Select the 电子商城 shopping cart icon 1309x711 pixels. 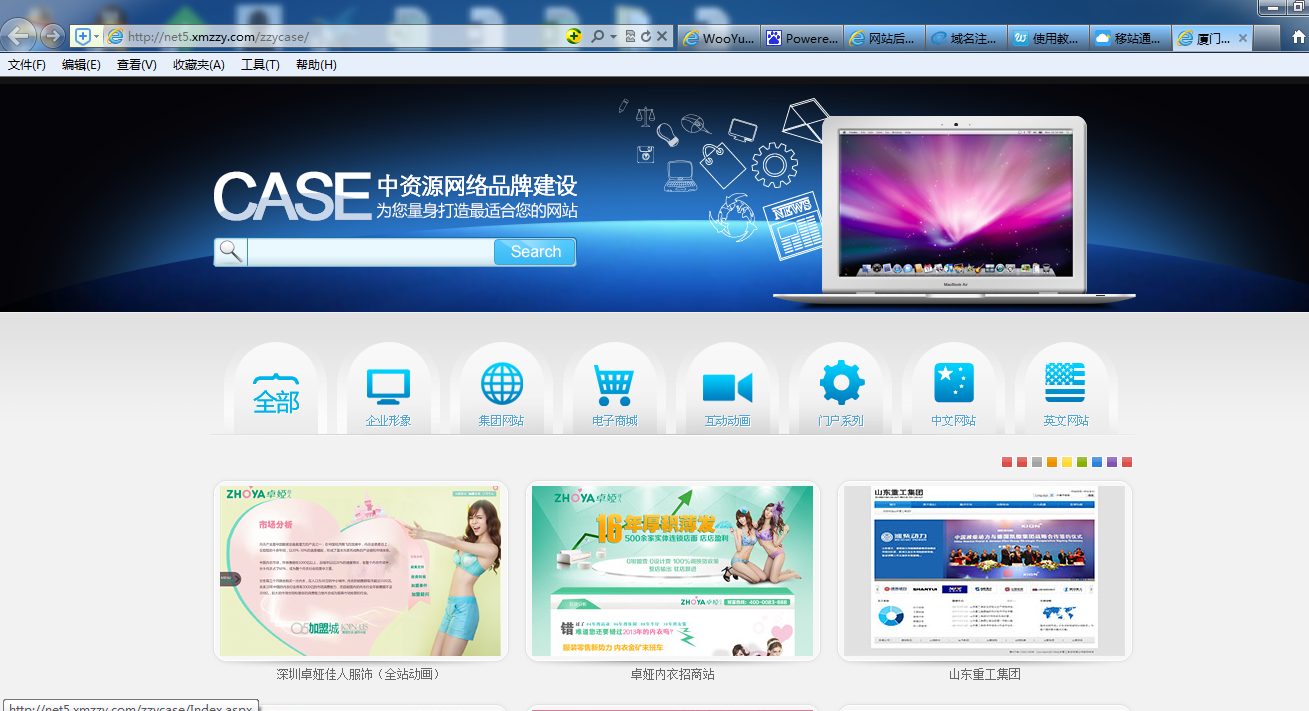pos(614,384)
